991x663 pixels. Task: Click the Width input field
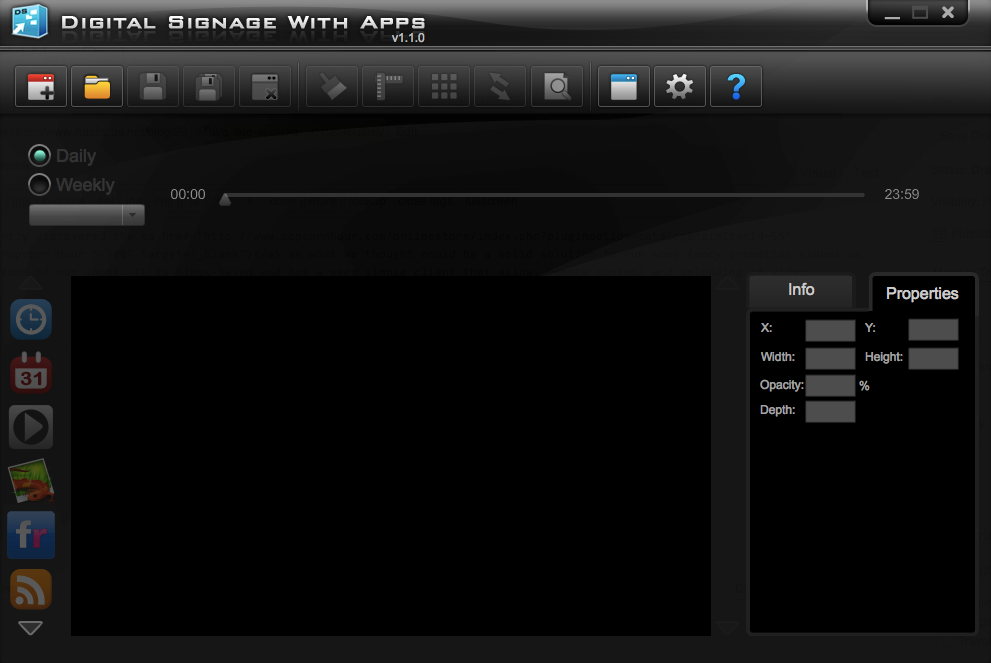(x=830, y=358)
